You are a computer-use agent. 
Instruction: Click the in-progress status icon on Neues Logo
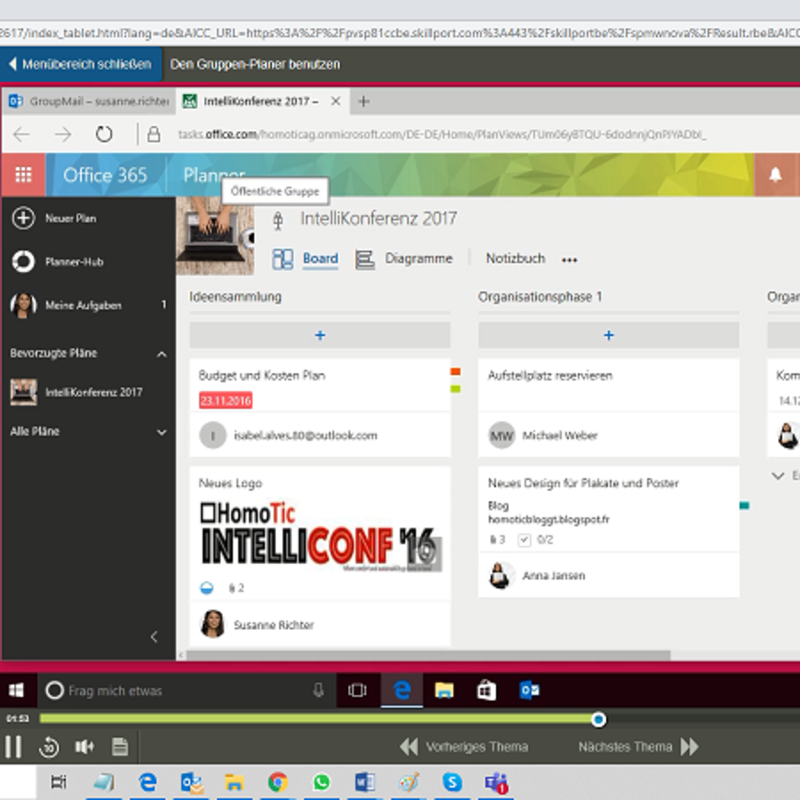[207, 588]
